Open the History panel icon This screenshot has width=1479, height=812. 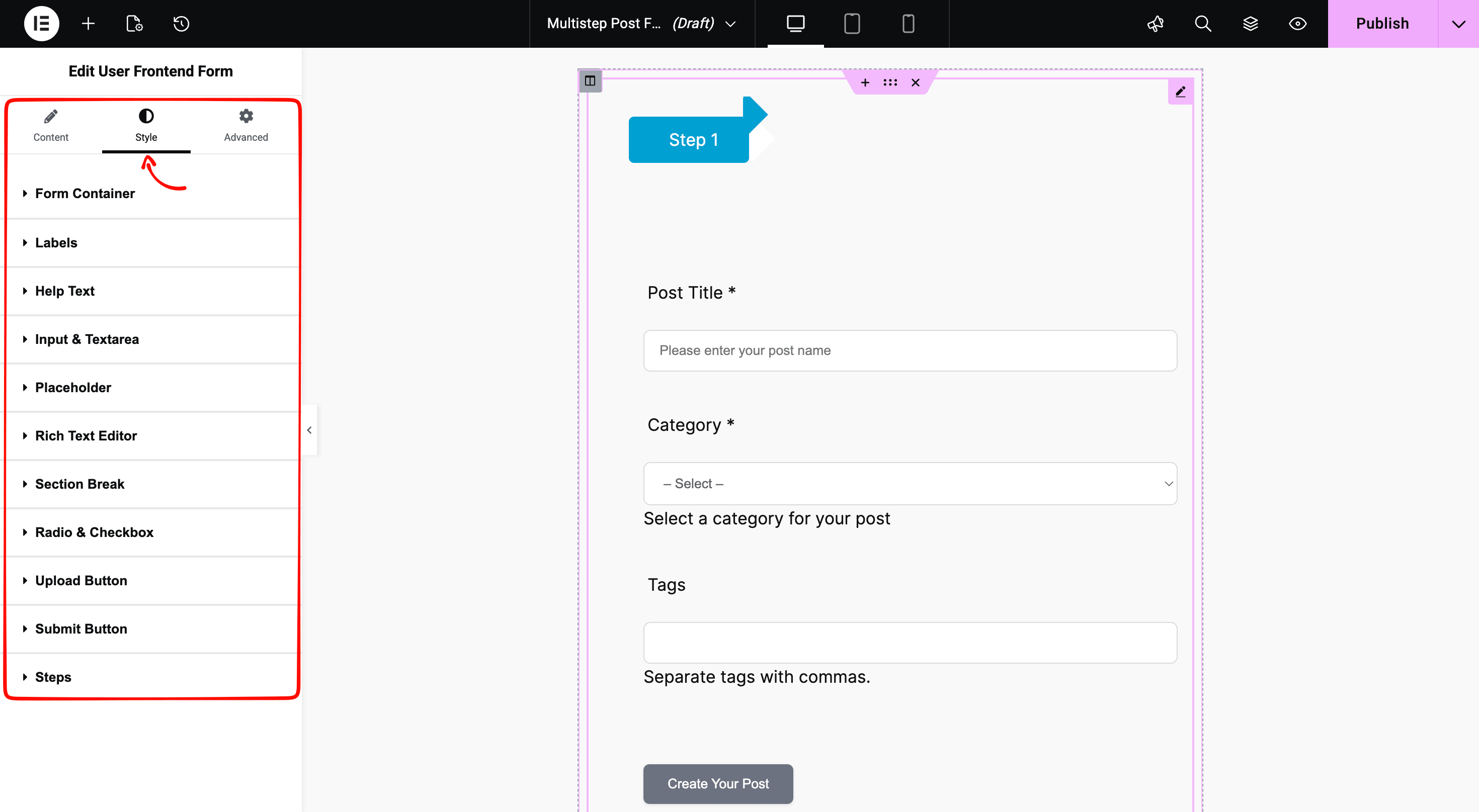(x=182, y=24)
